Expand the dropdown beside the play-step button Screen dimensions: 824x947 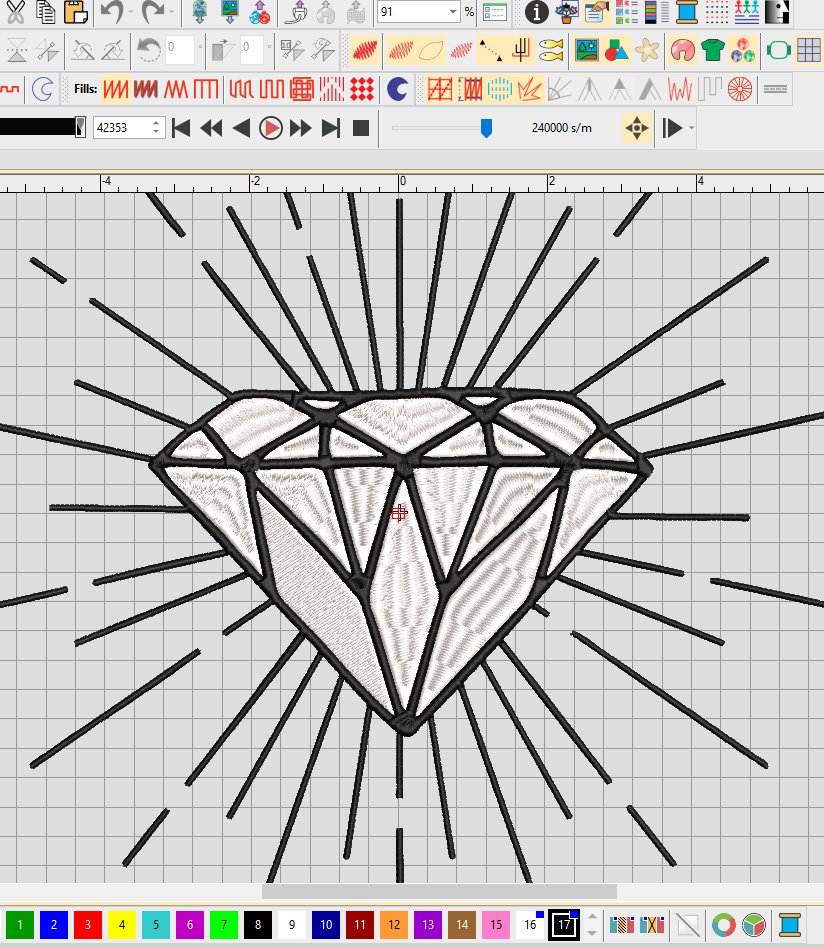691,128
